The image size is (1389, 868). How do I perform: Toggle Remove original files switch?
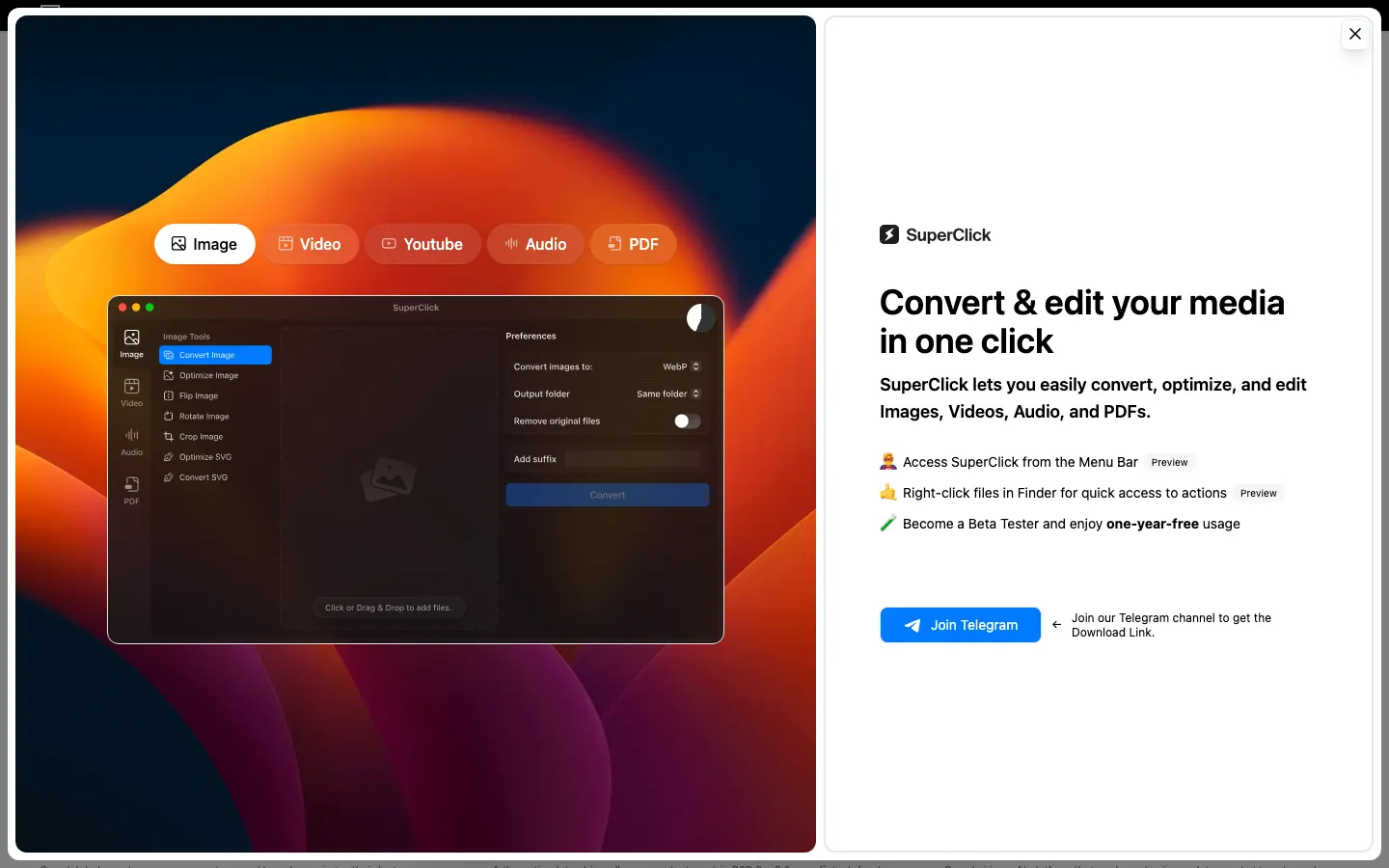point(687,421)
